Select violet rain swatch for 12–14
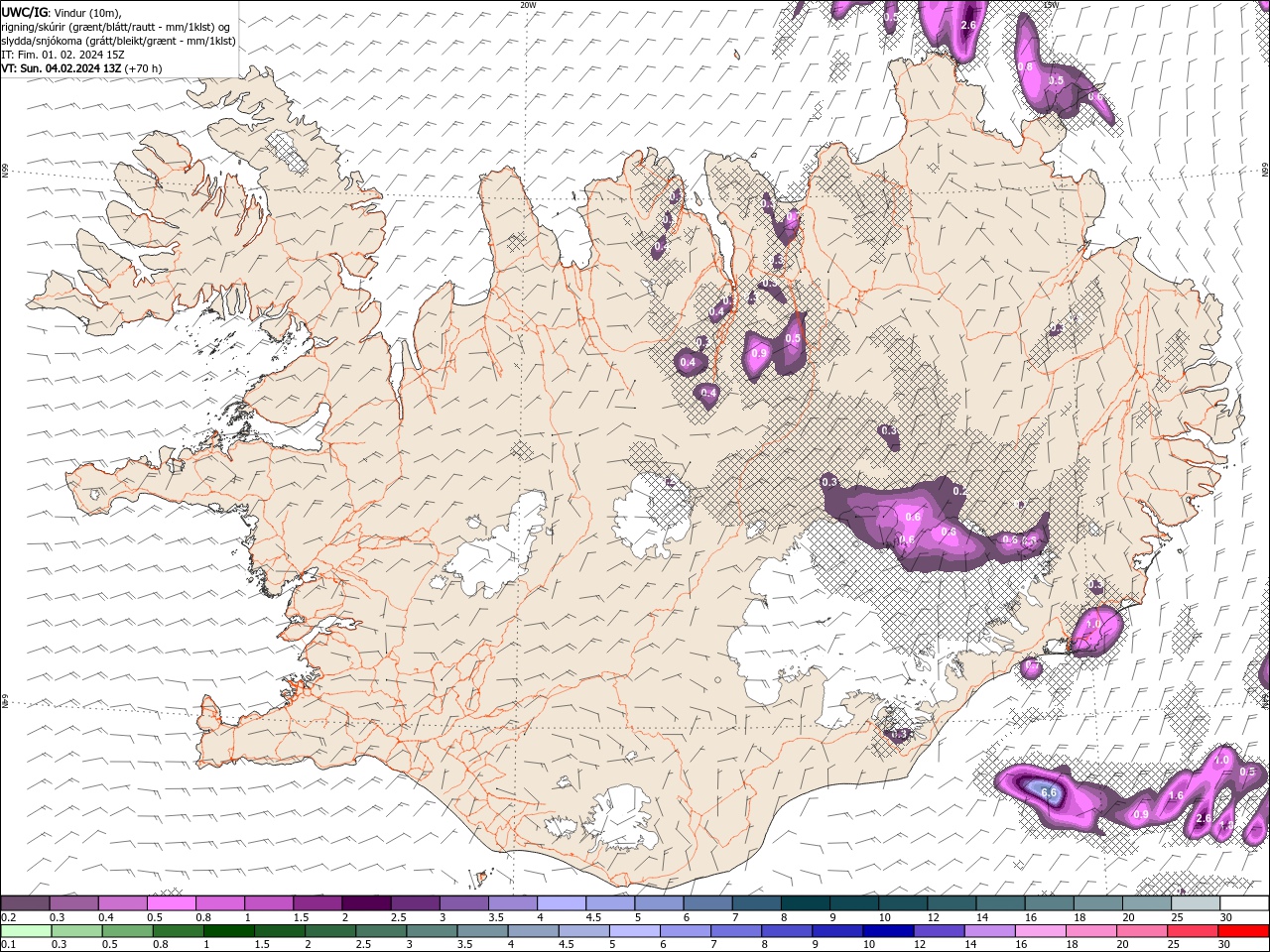The height and width of the screenshot is (952, 1270). (940, 931)
